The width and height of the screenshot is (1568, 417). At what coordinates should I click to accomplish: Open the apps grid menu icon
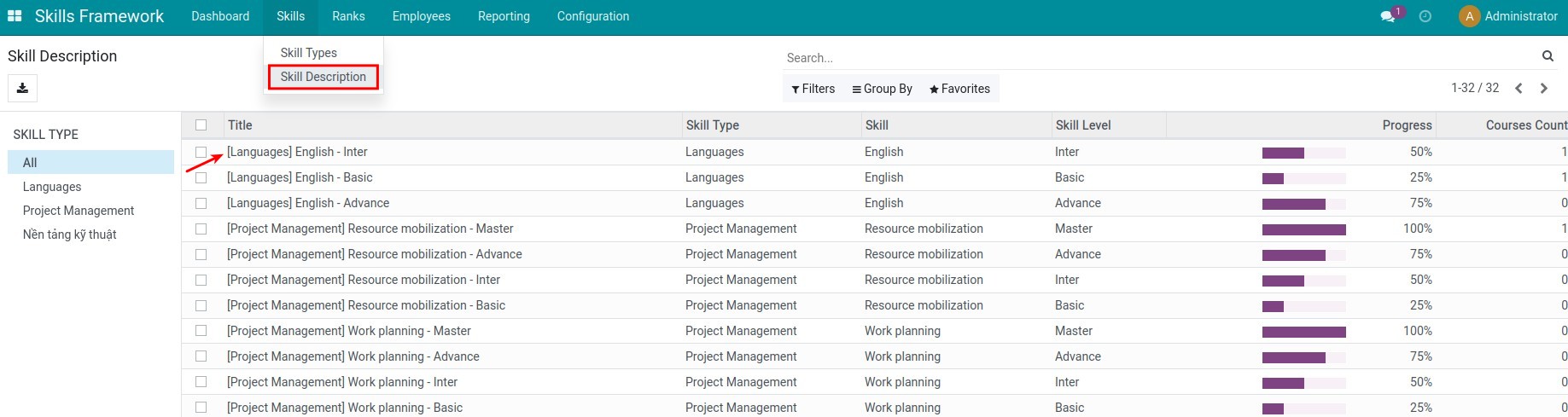tap(15, 16)
